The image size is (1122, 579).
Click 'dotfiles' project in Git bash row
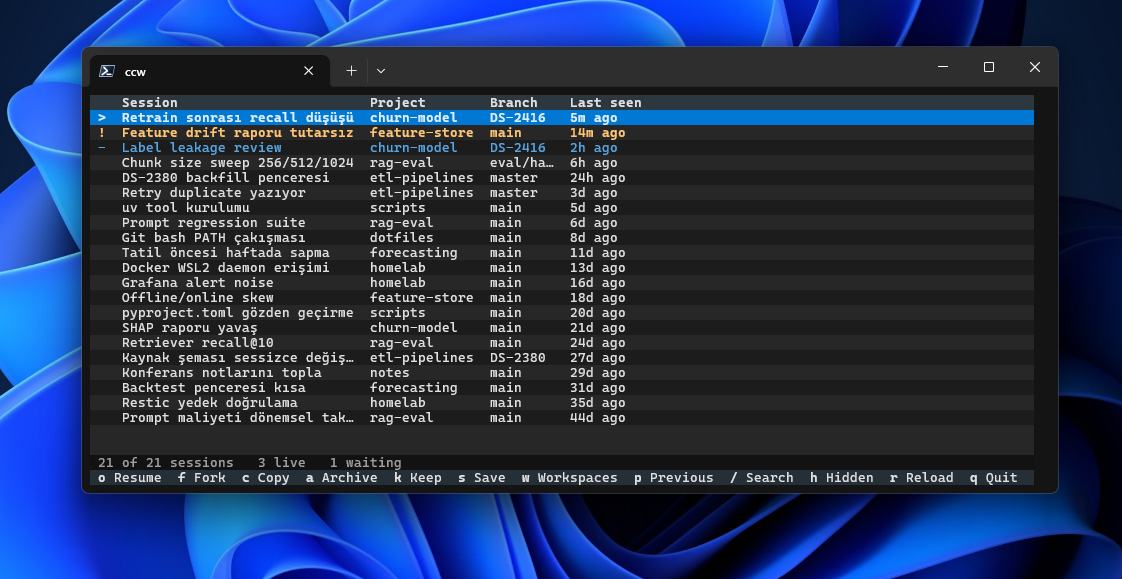(x=401, y=238)
